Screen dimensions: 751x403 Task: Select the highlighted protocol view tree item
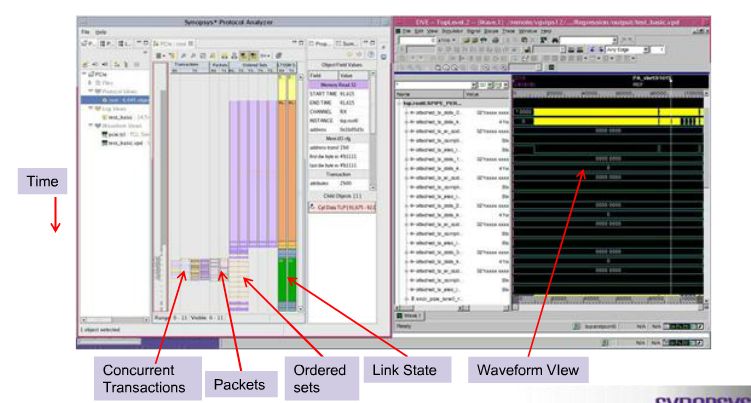pyautogui.click(x=115, y=100)
